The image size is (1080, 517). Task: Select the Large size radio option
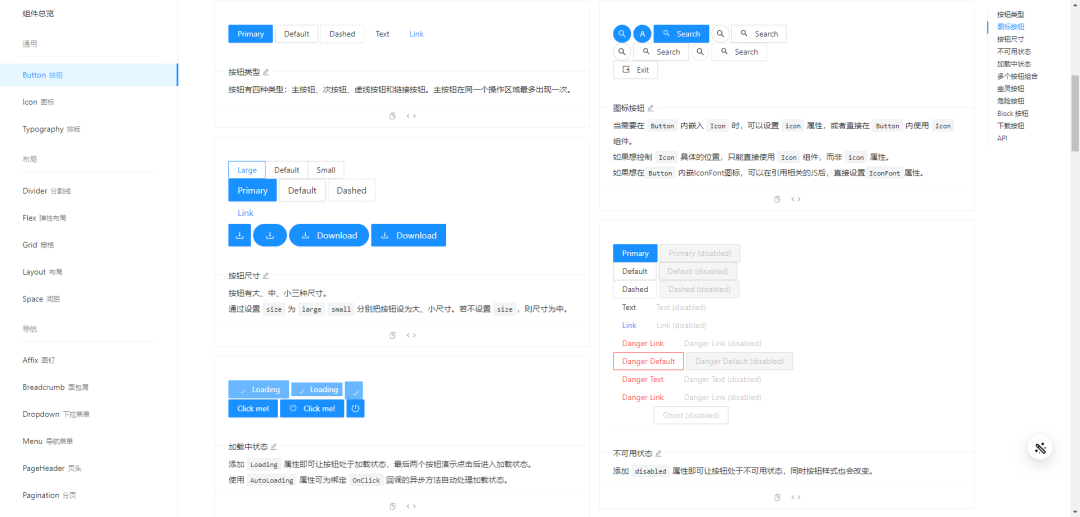tap(247, 170)
